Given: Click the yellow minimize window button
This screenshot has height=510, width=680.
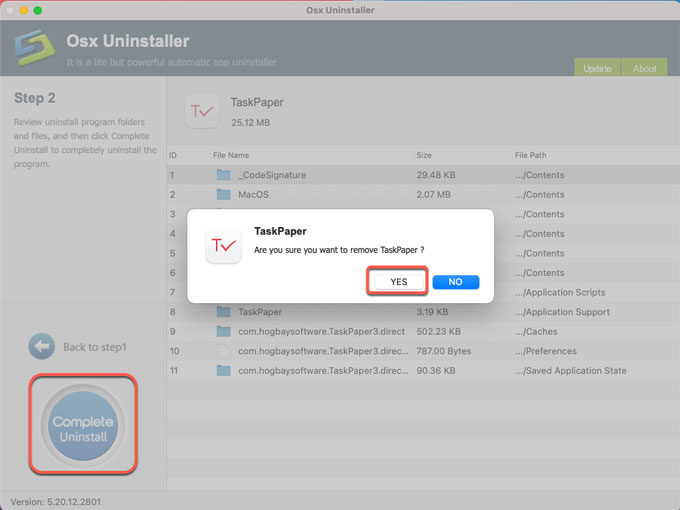Looking at the screenshot, I should tap(24, 10).
